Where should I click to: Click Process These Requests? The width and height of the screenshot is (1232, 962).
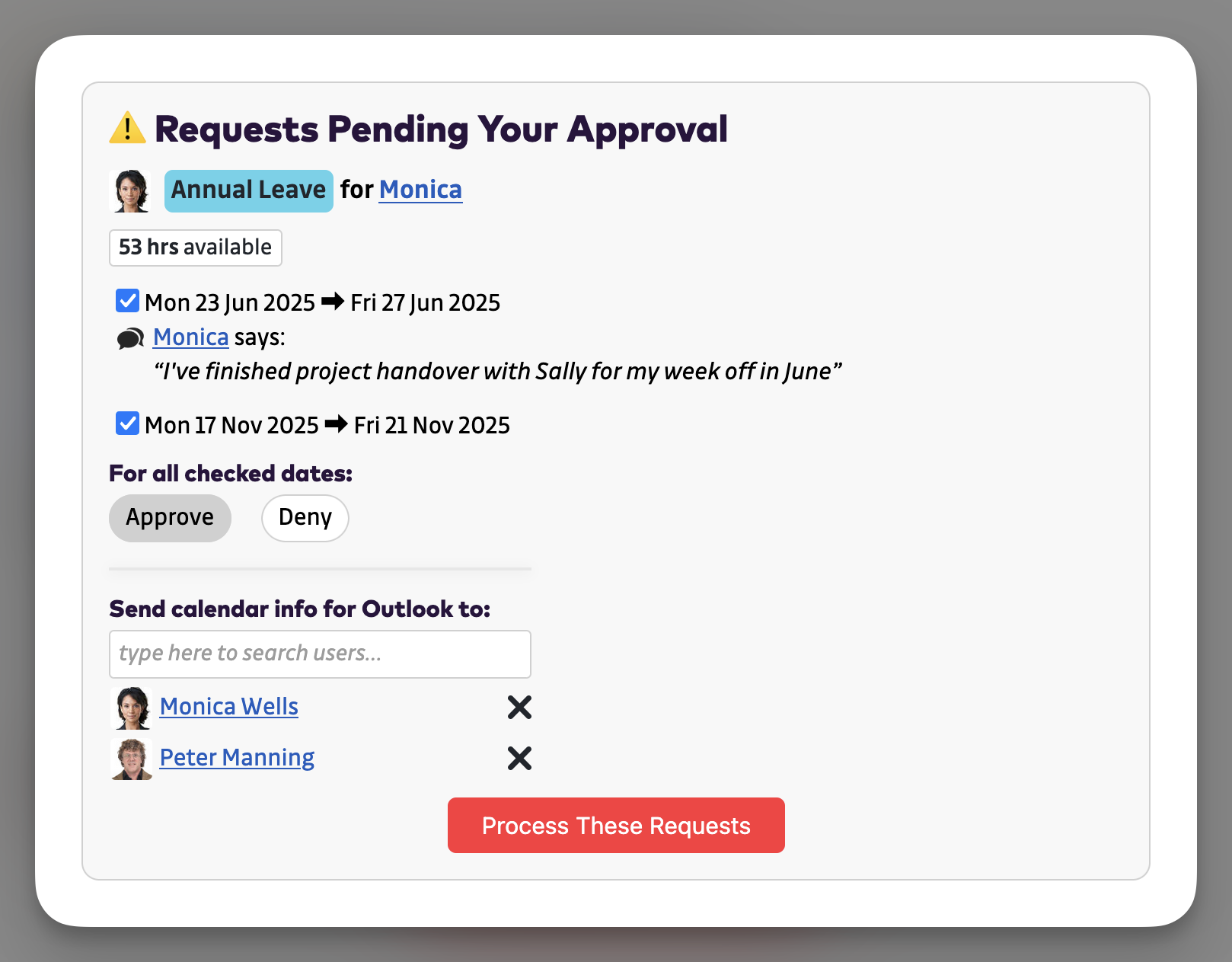point(616,825)
